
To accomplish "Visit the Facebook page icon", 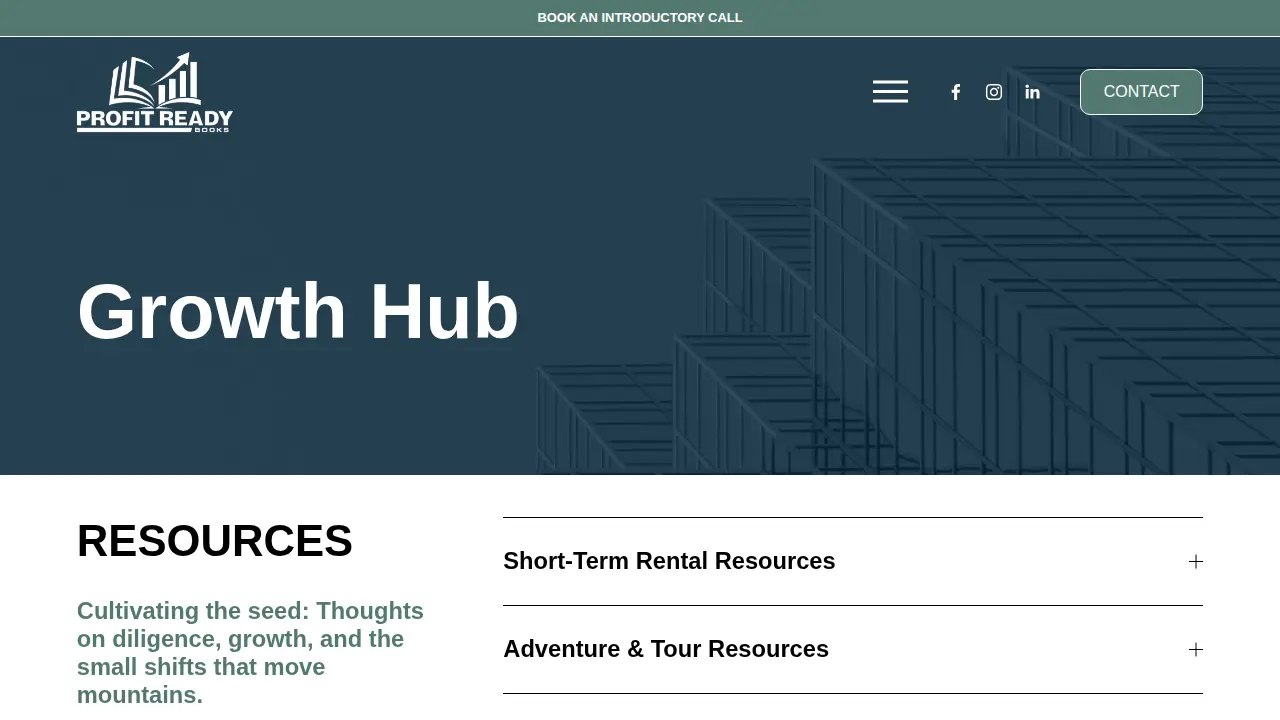I will (955, 92).
